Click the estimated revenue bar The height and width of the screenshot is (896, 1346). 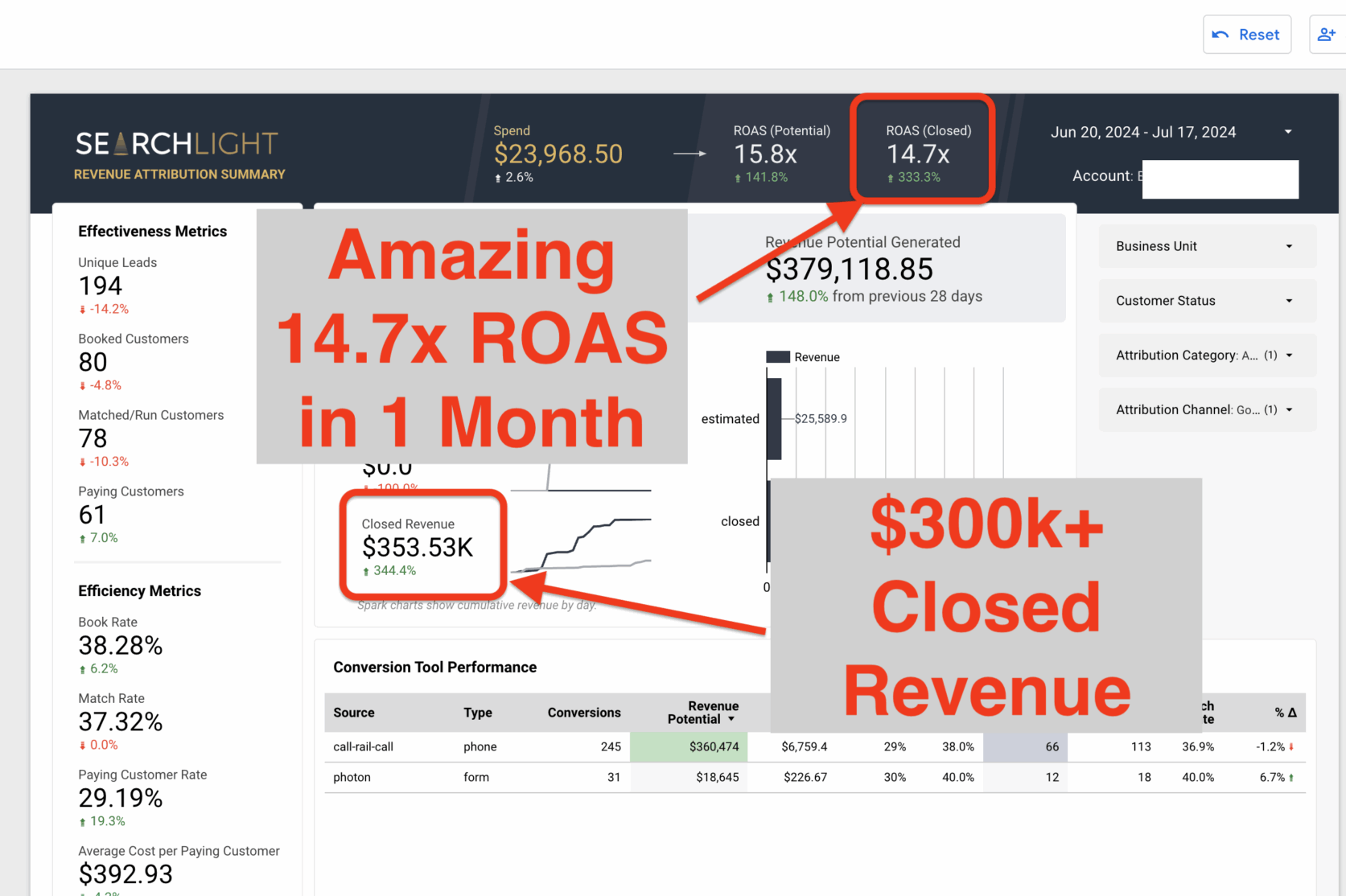774,418
